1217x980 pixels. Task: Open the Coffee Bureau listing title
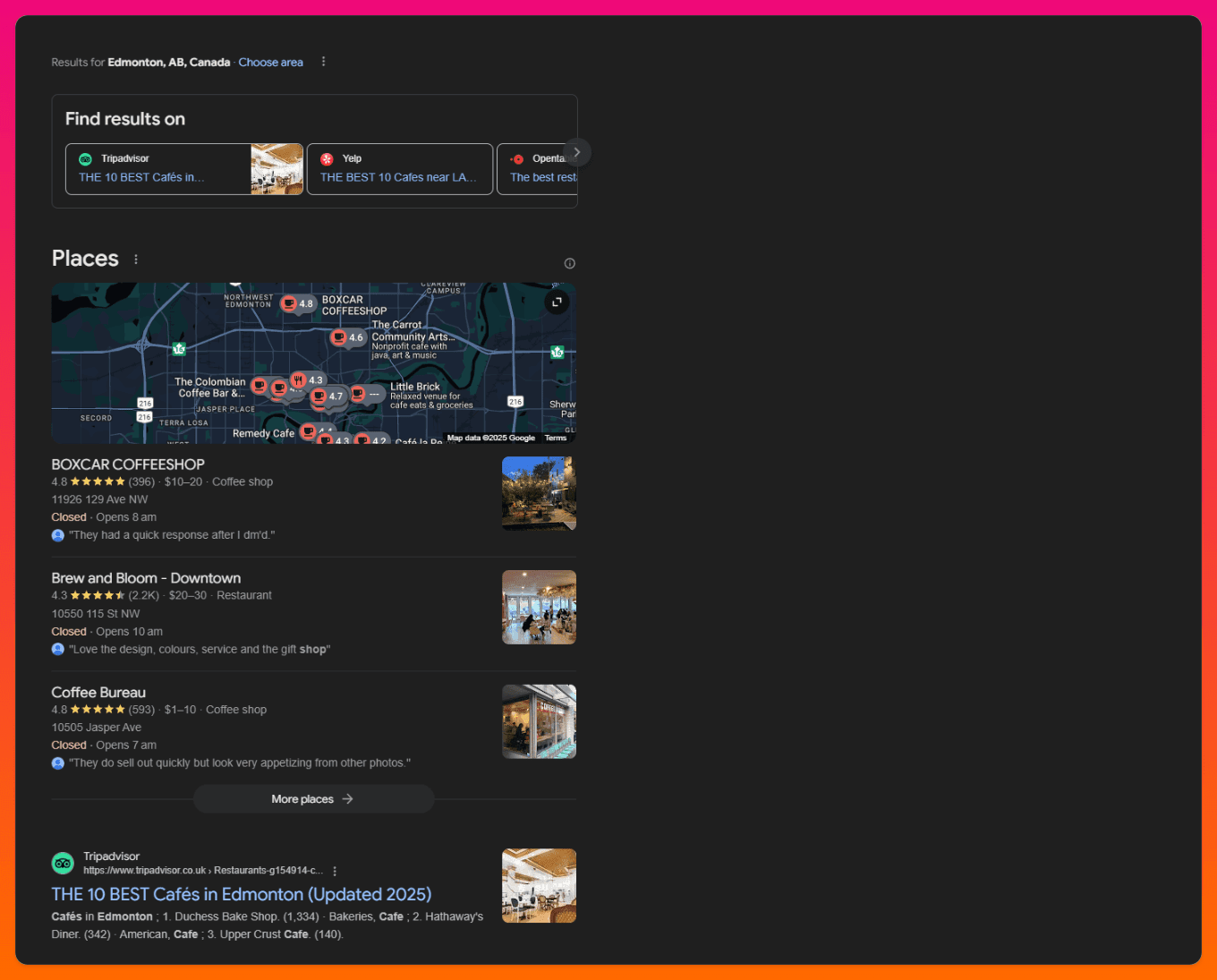point(98,693)
